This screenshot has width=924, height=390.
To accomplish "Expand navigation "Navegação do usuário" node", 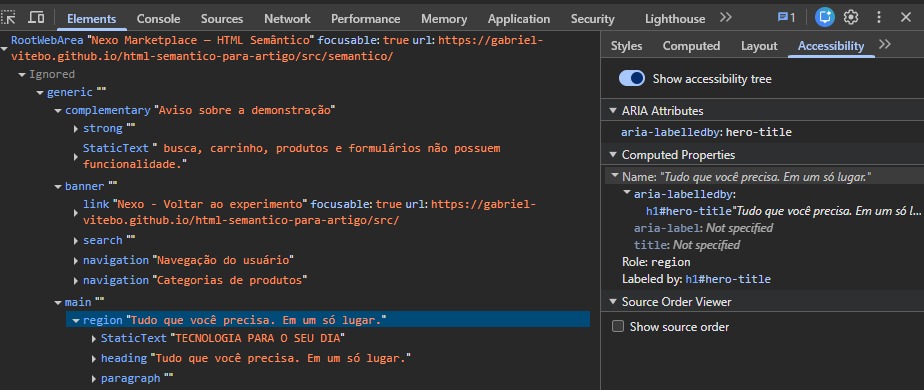I will click(76, 260).
